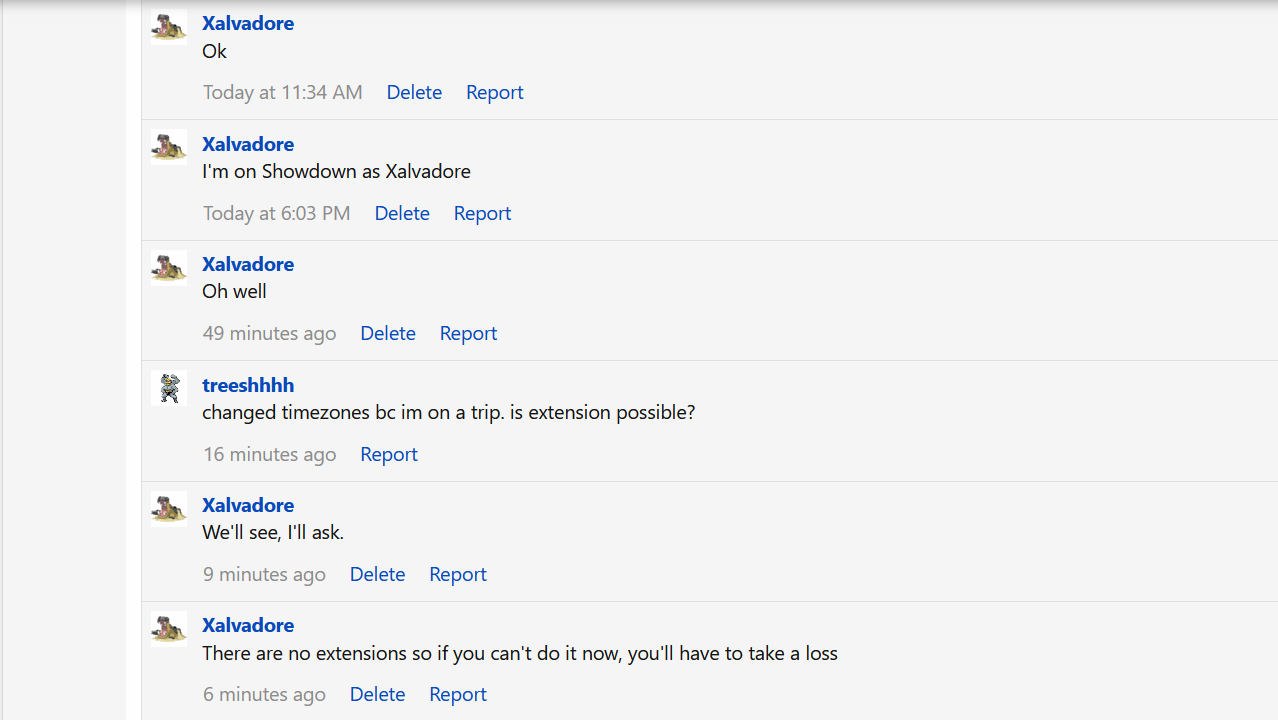Image resolution: width=1278 pixels, height=720 pixels.
Task: Report the "I'm on Showdown" comment
Action: 482,213
